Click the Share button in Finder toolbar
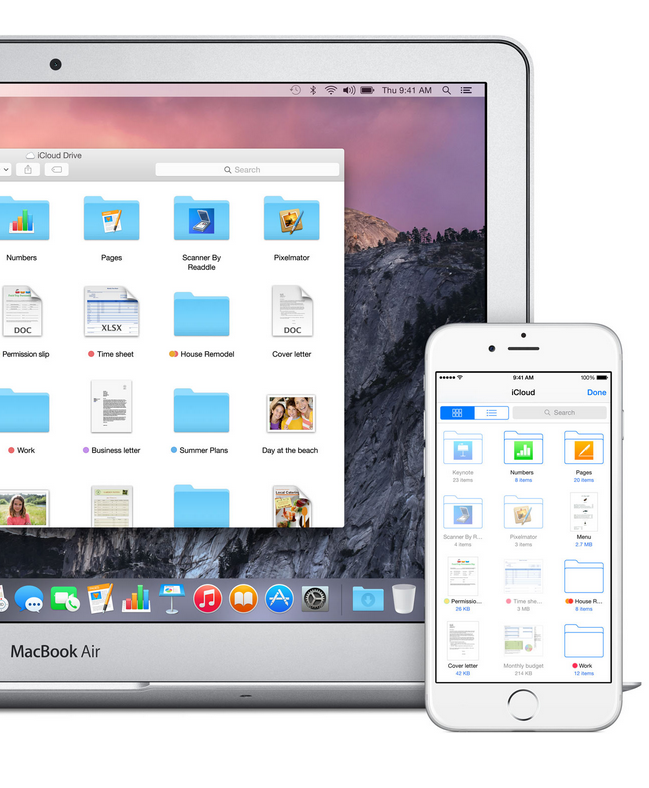 28,170
